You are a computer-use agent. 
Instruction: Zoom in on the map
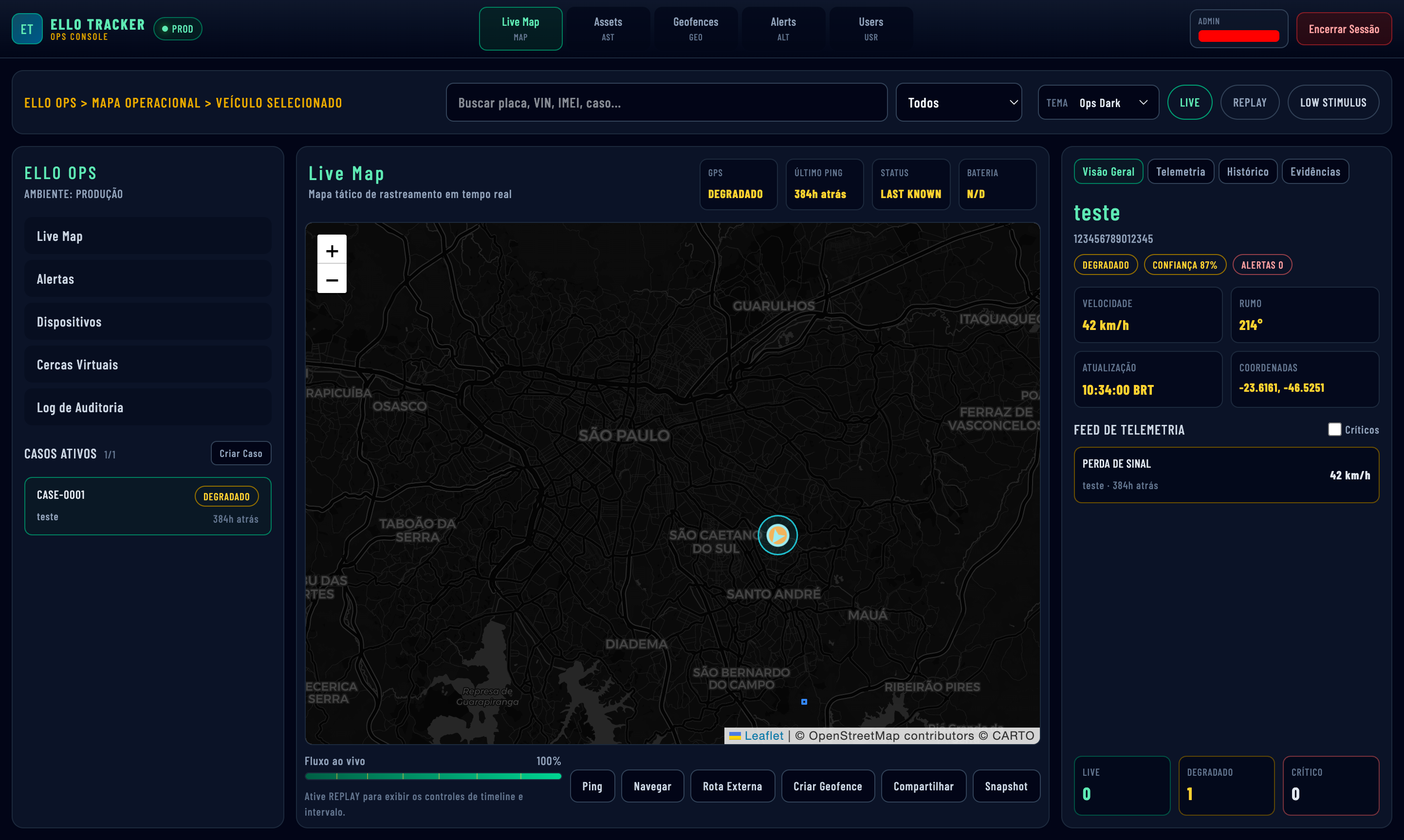(x=332, y=250)
